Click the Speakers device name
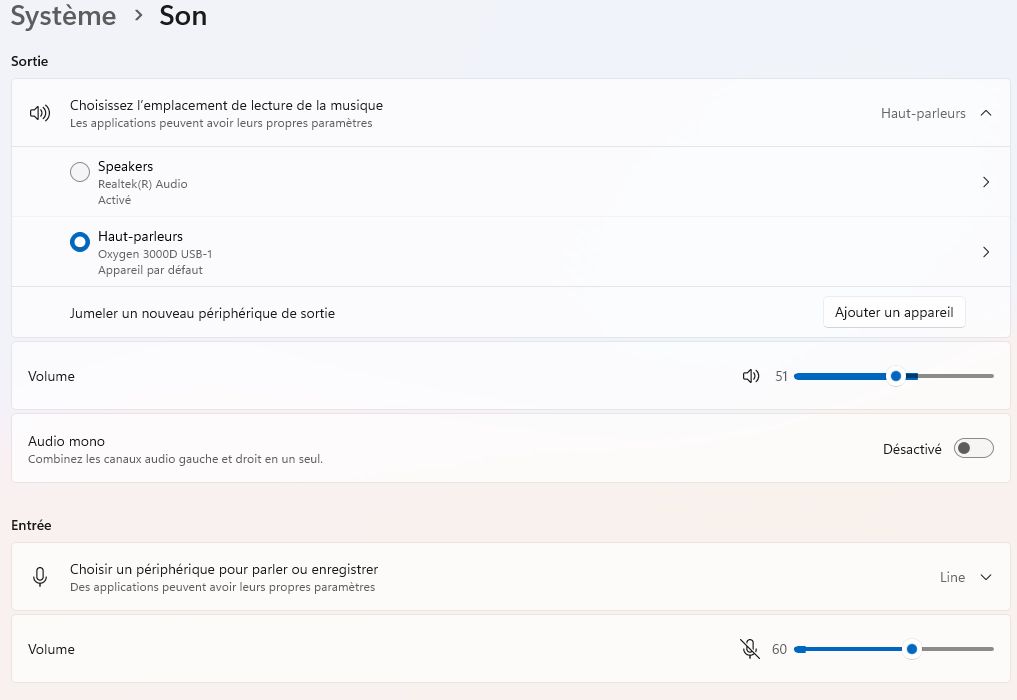The width and height of the screenshot is (1017, 700). point(125,166)
